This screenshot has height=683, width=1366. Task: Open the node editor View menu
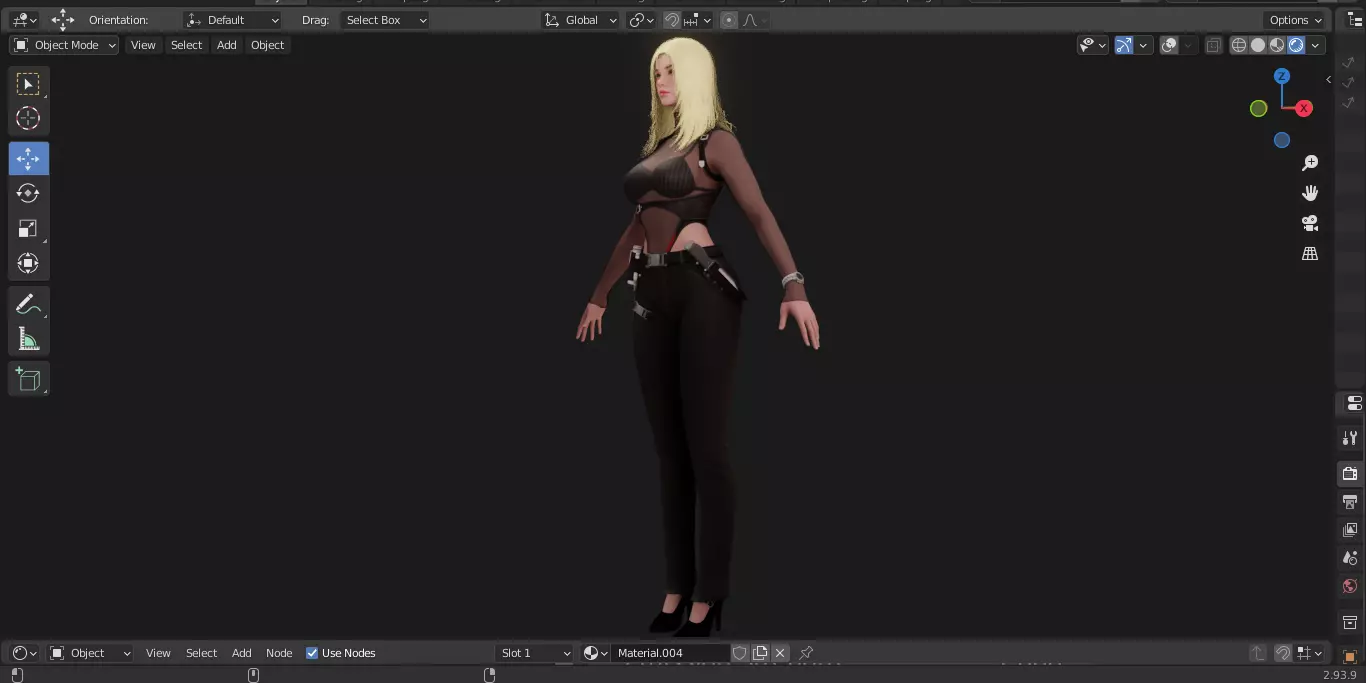click(158, 653)
